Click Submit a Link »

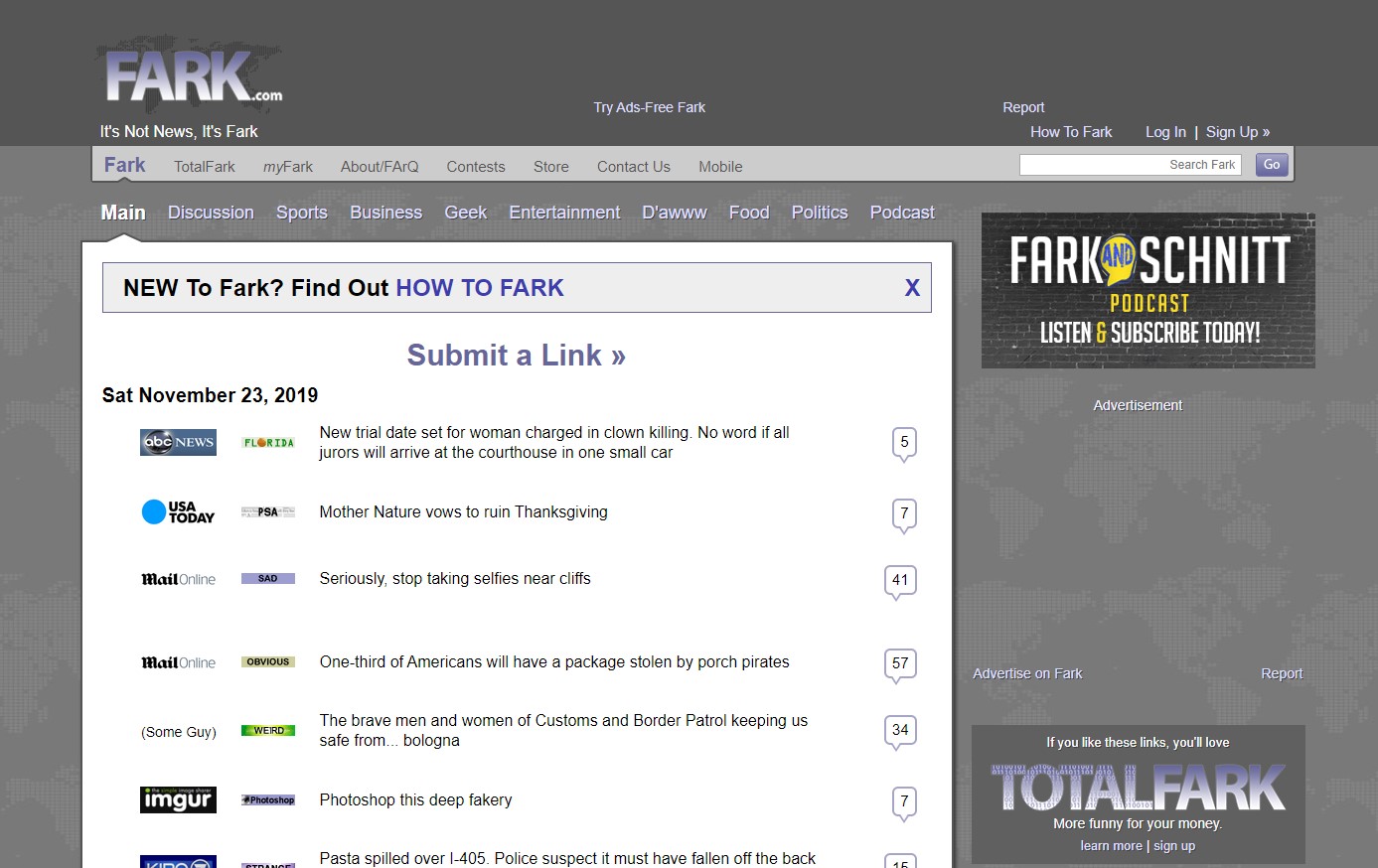517,356
